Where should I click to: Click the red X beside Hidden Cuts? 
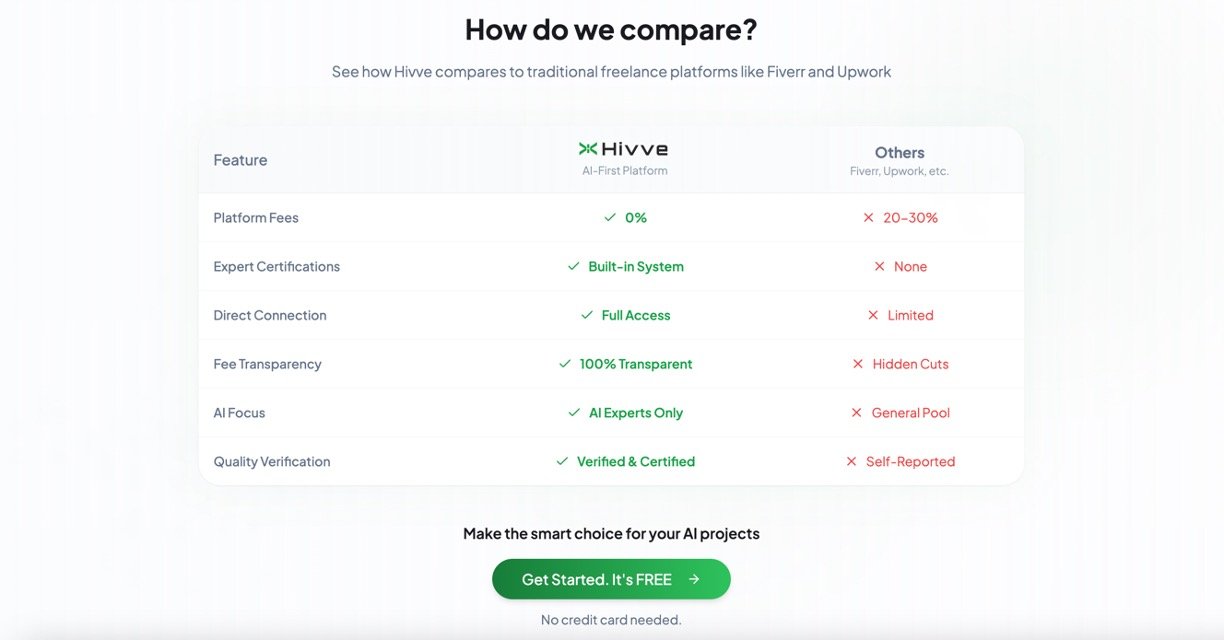click(x=858, y=364)
